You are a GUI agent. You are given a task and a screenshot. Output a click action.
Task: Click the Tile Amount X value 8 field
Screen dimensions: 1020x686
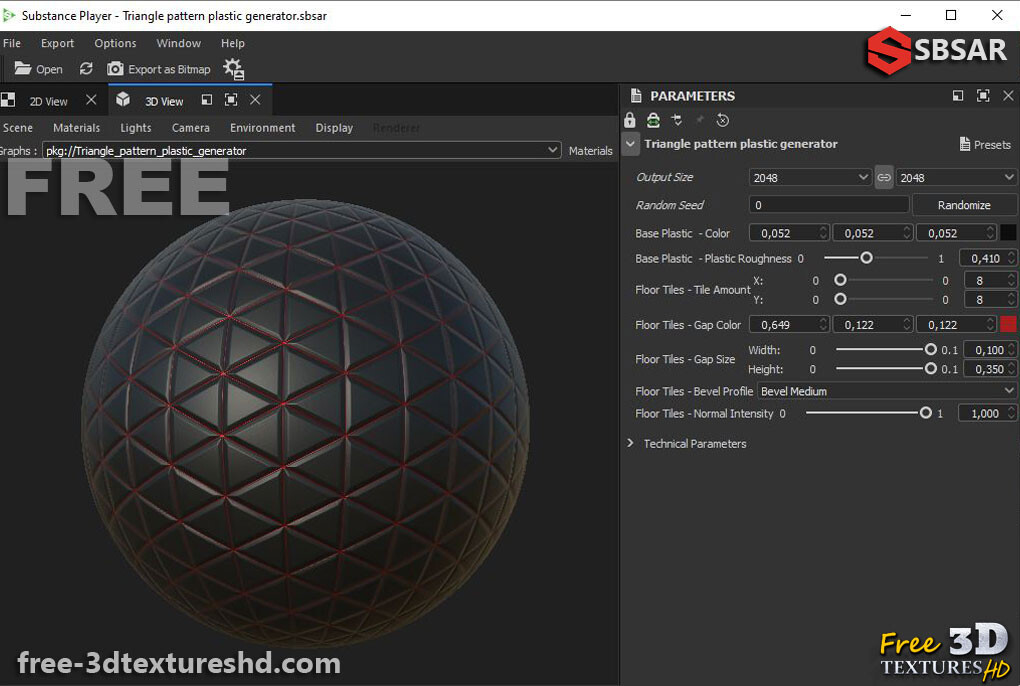[989, 280]
